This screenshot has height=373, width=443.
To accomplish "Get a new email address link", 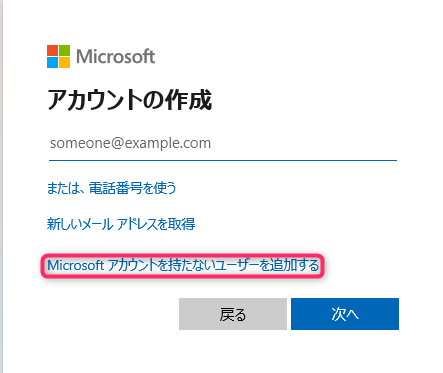I will coord(121,224).
